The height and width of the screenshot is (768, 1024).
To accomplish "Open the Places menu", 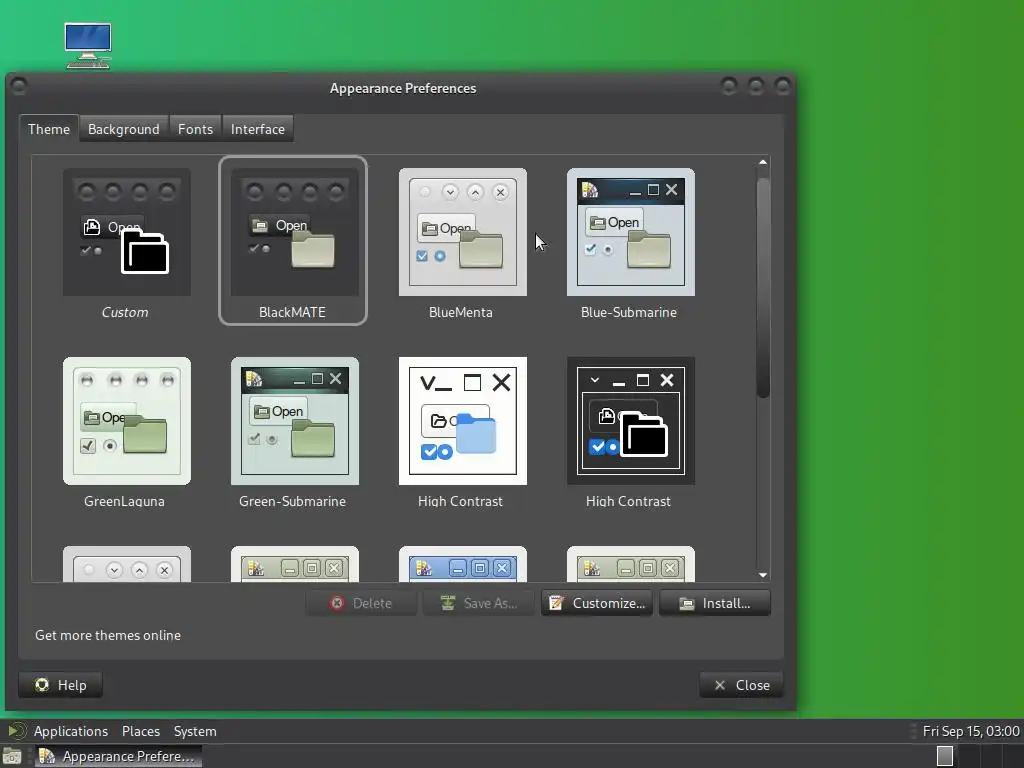I will [x=141, y=731].
